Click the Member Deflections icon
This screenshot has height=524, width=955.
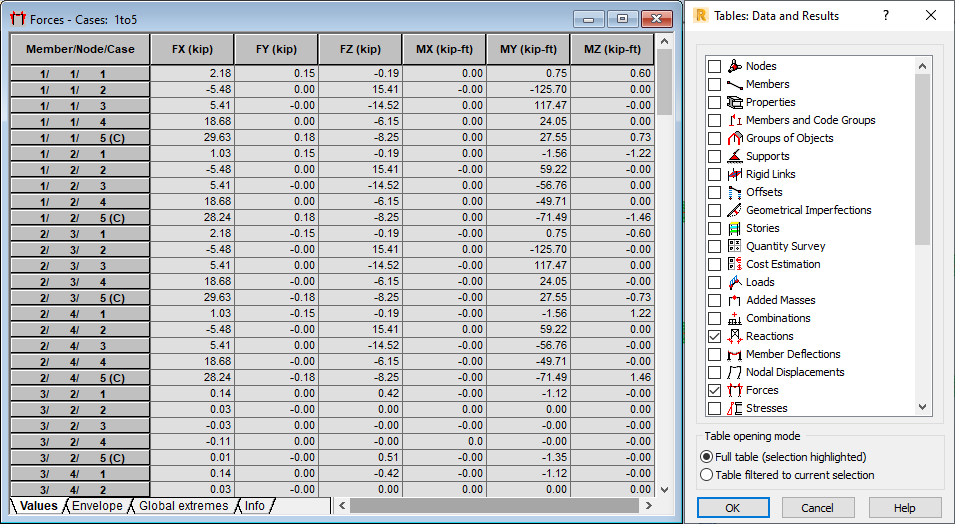click(x=735, y=353)
